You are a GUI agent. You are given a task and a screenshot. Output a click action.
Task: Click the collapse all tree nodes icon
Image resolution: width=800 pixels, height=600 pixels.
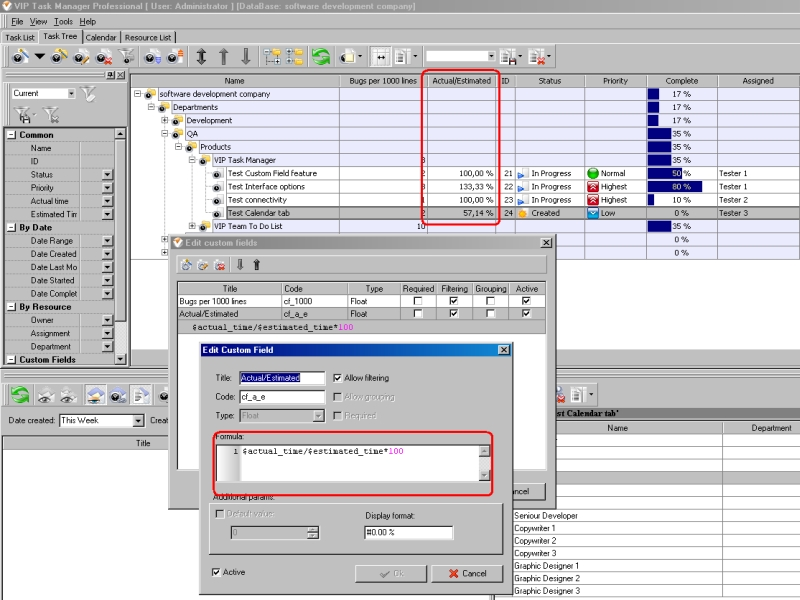tap(294, 56)
